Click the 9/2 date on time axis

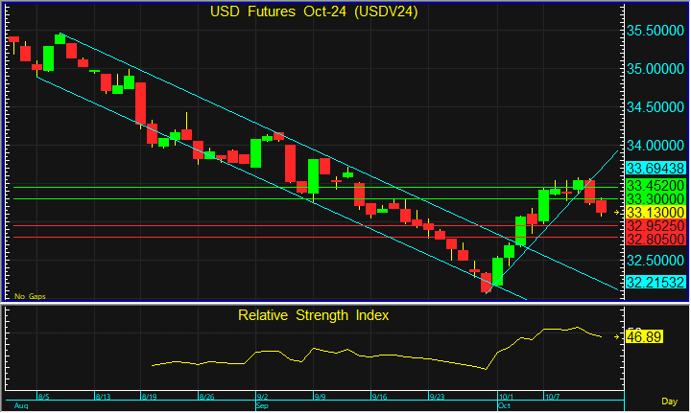coord(262,396)
